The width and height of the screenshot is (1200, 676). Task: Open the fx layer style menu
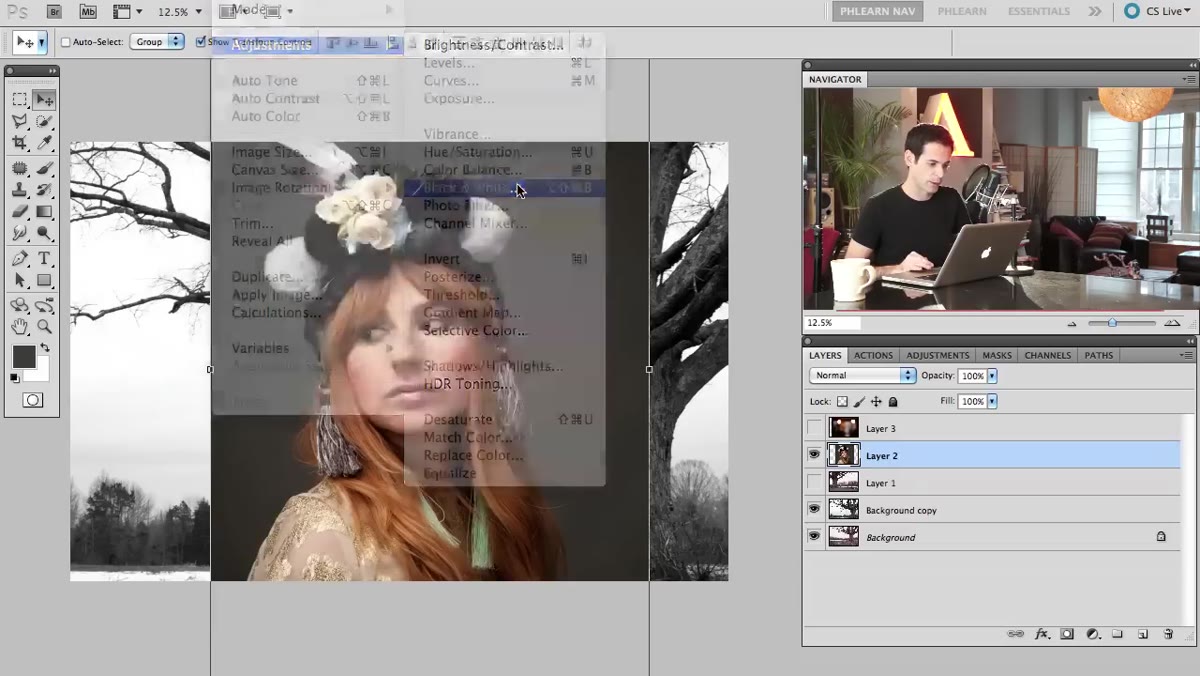tap(1042, 634)
